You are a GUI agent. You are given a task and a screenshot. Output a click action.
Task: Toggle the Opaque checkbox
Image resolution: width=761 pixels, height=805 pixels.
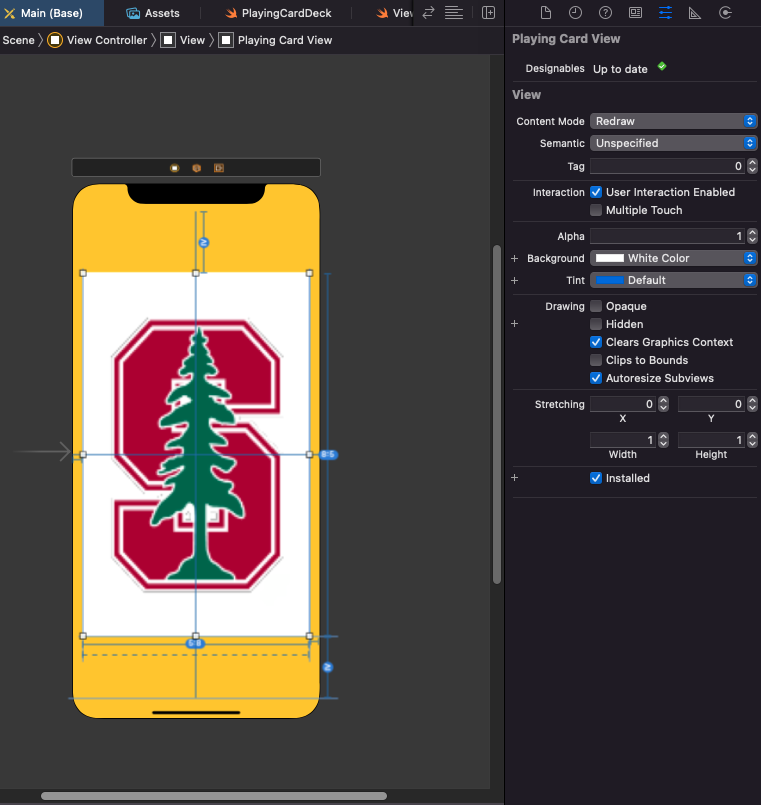pyautogui.click(x=596, y=306)
